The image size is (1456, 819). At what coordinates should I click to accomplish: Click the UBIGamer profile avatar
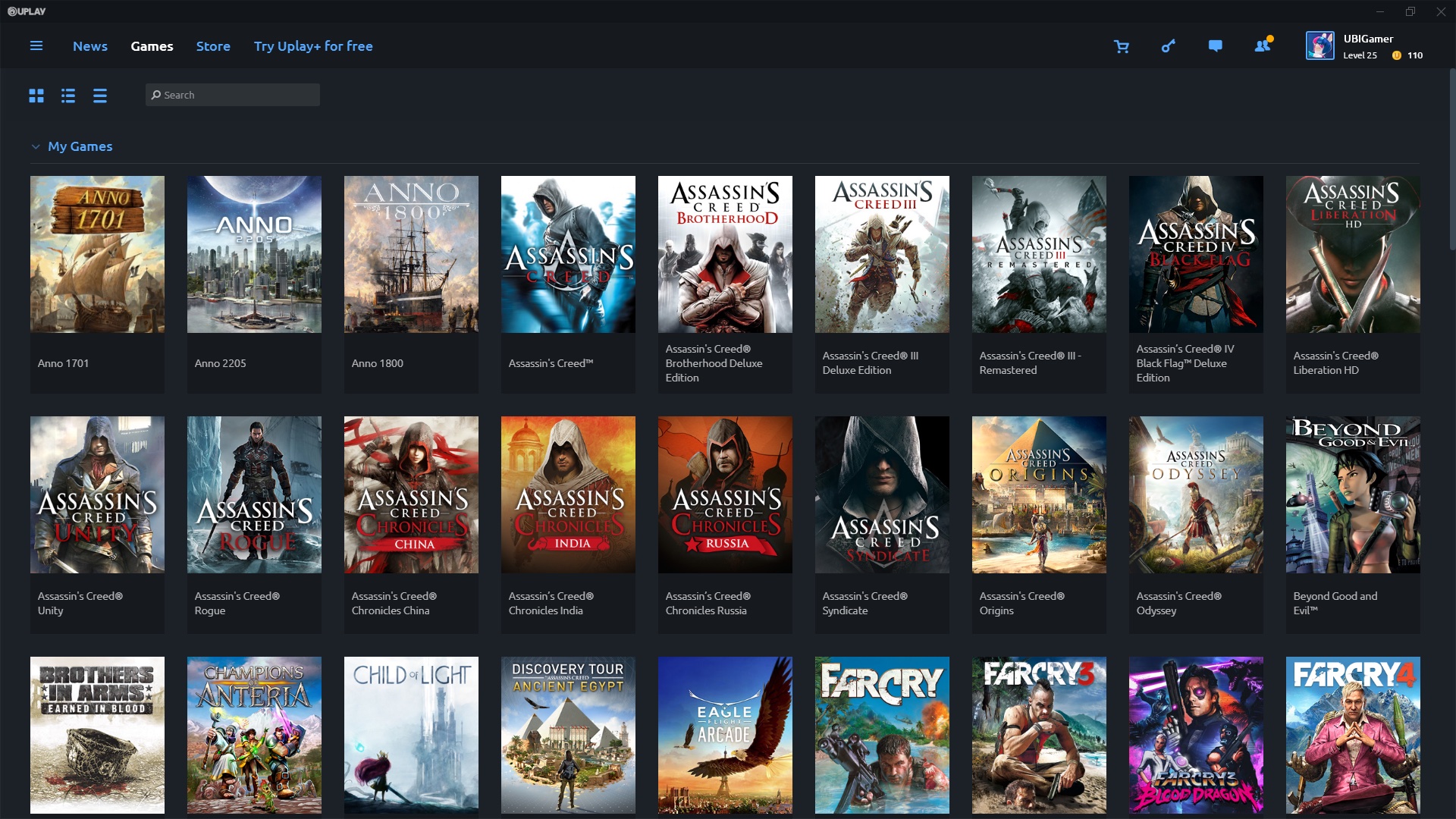(1319, 45)
